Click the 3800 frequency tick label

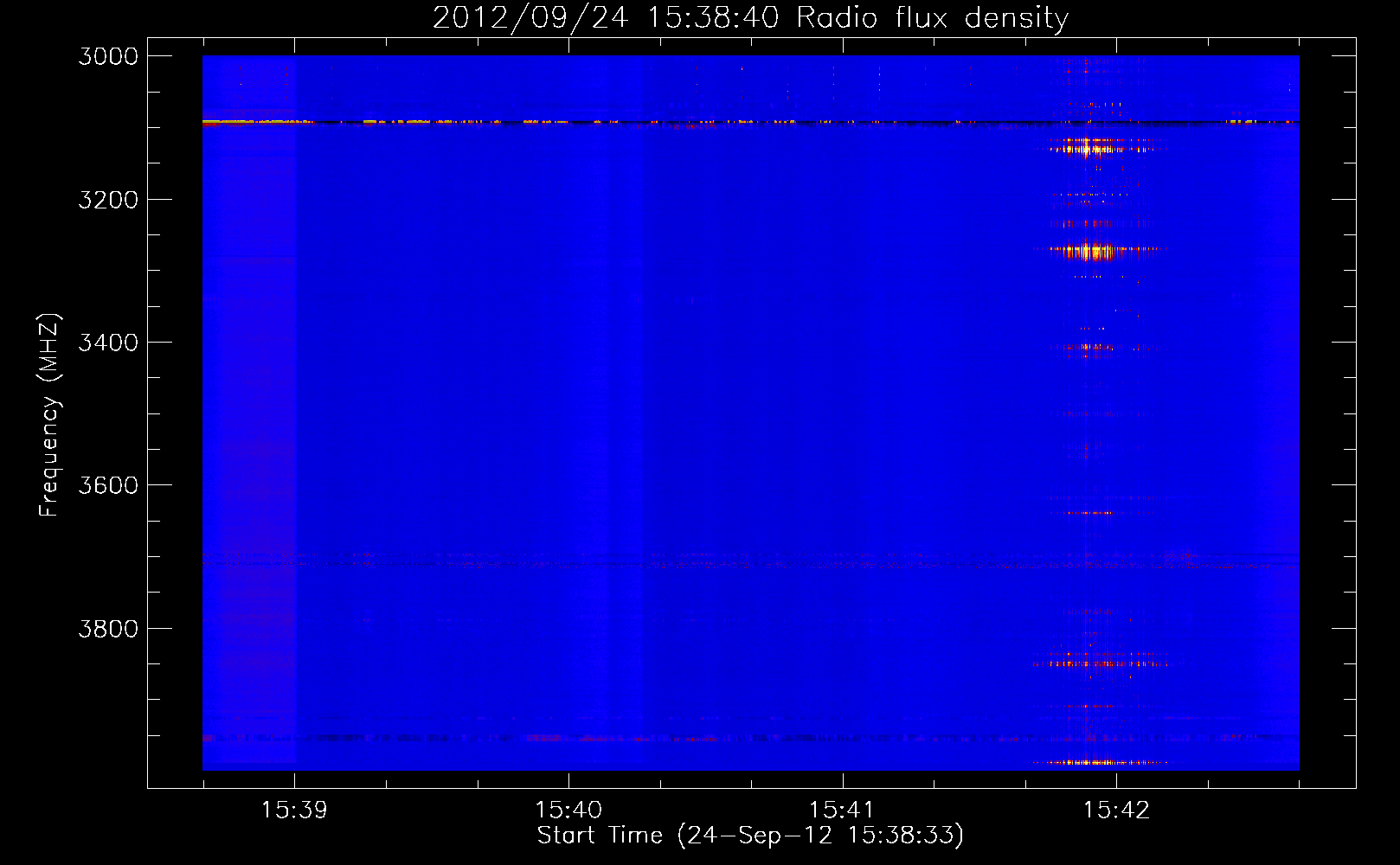tap(108, 628)
